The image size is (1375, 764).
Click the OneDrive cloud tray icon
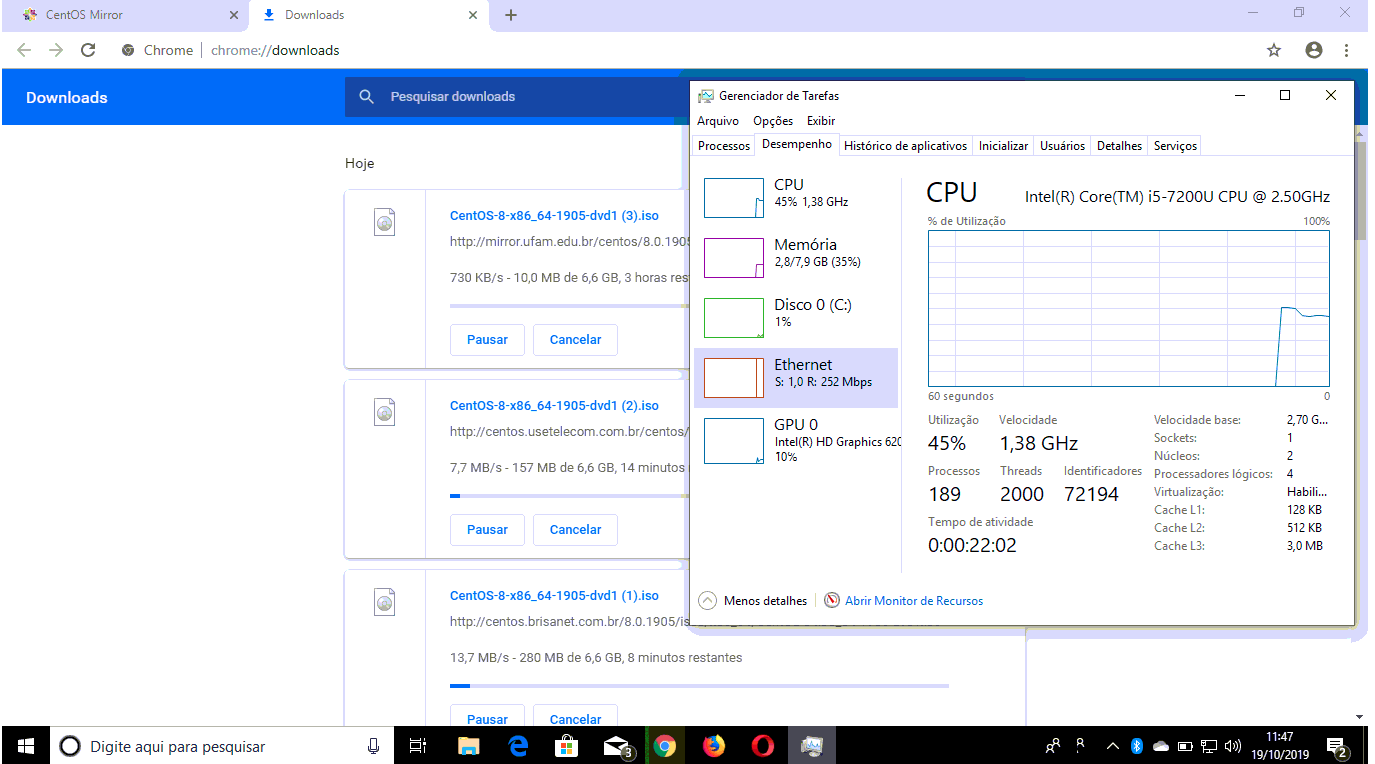(1161, 746)
